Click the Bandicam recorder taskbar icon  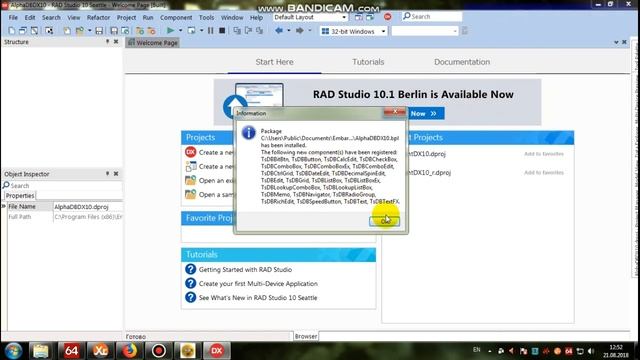coord(159,351)
